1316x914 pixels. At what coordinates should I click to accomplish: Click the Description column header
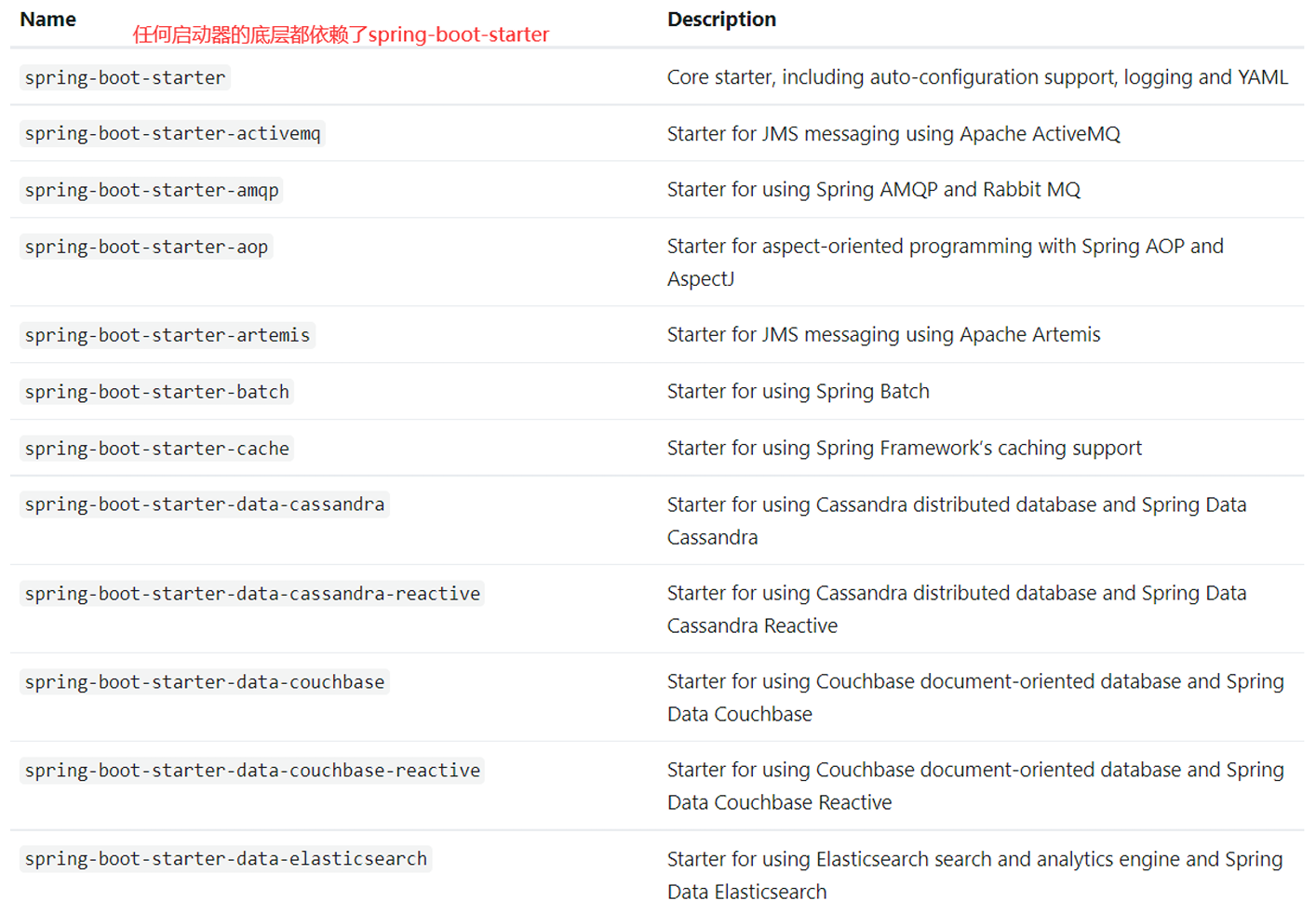pyautogui.click(x=720, y=20)
